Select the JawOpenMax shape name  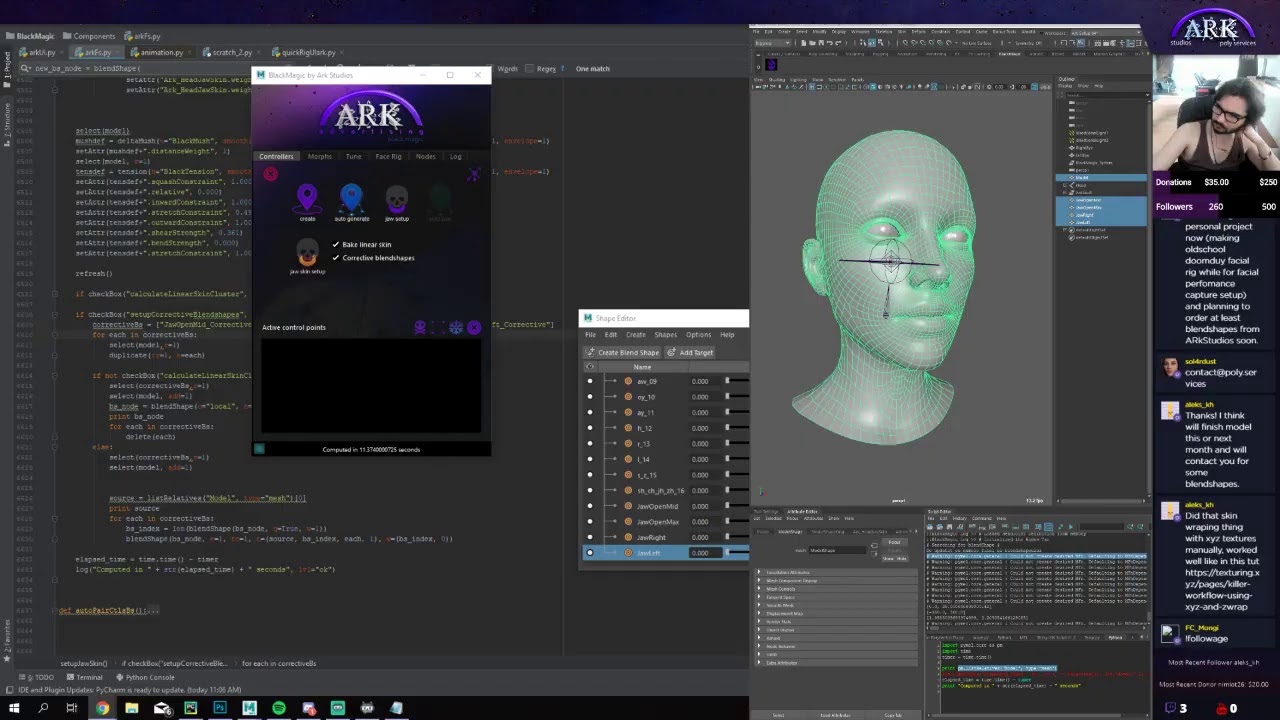pyautogui.click(x=658, y=522)
